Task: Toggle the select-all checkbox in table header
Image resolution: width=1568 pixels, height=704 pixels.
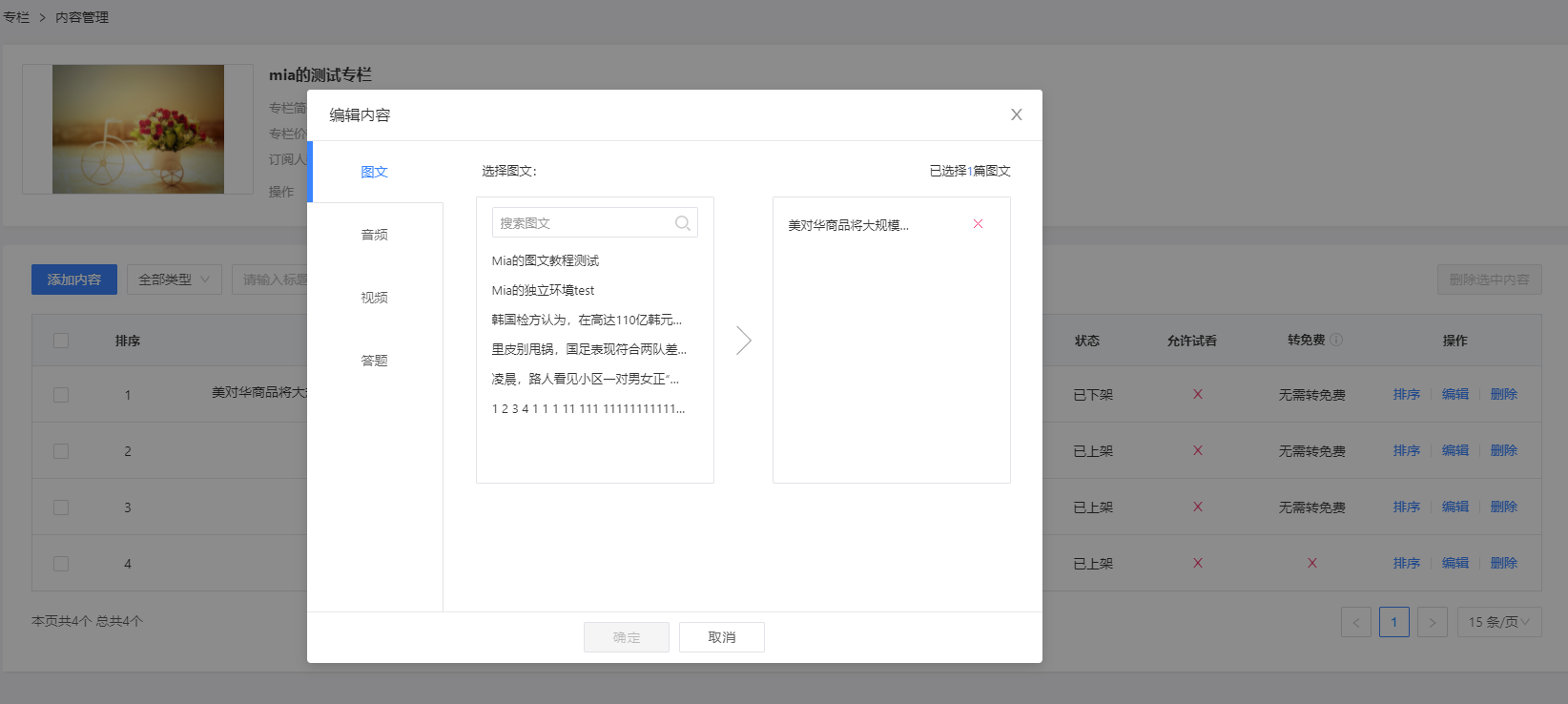Action: pyautogui.click(x=61, y=341)
